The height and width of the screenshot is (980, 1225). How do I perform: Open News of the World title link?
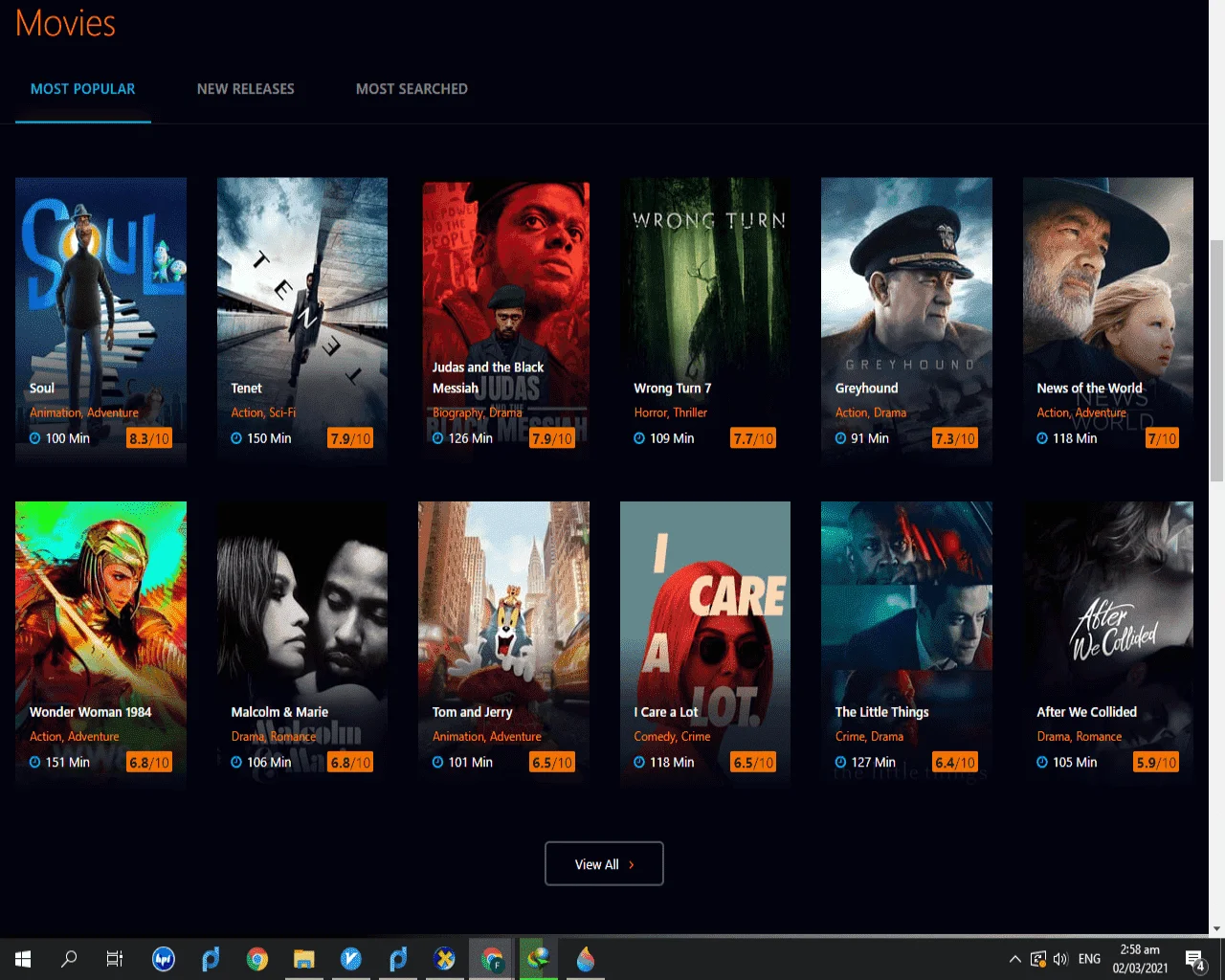click(1089, 389)
